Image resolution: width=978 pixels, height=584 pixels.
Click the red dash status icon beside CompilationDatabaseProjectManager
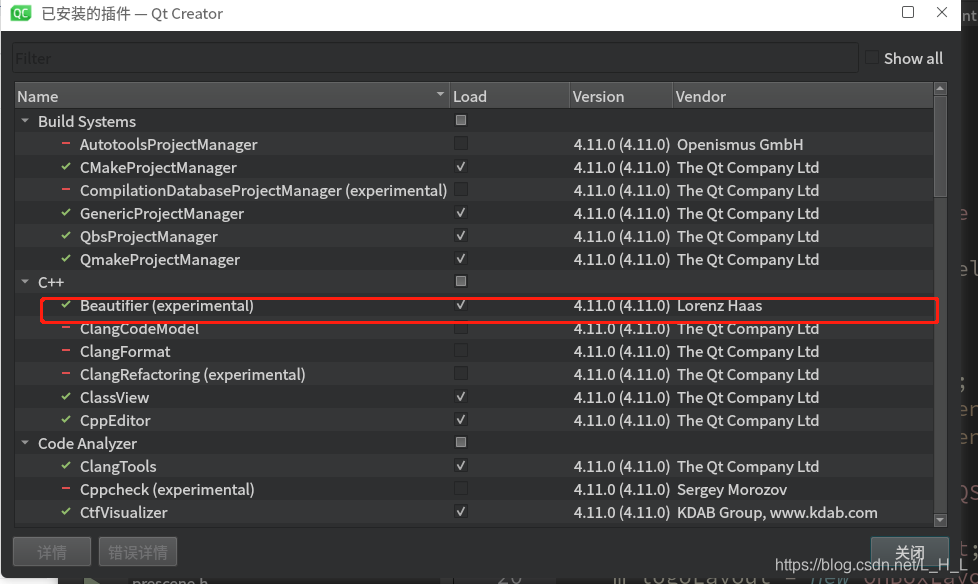pos(65,190)
